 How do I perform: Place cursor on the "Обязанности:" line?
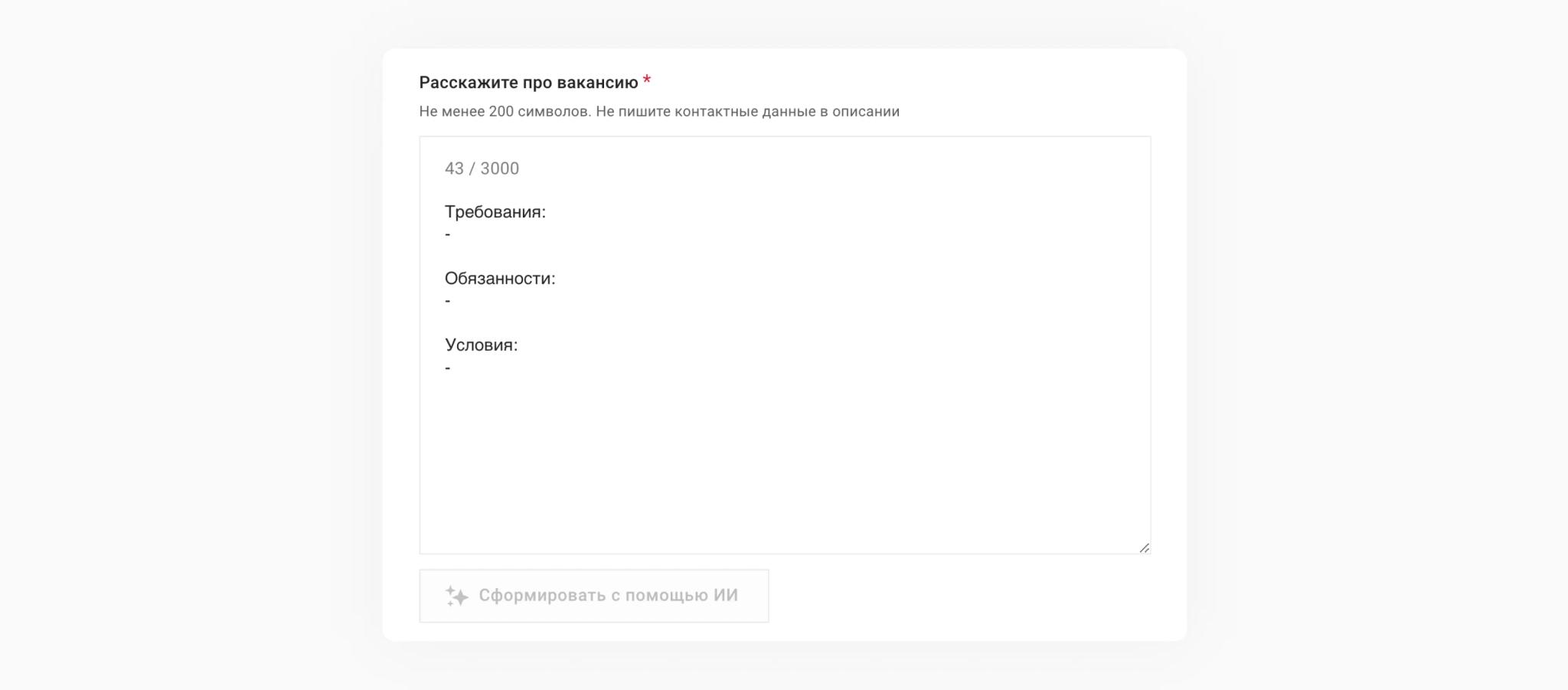500,279
